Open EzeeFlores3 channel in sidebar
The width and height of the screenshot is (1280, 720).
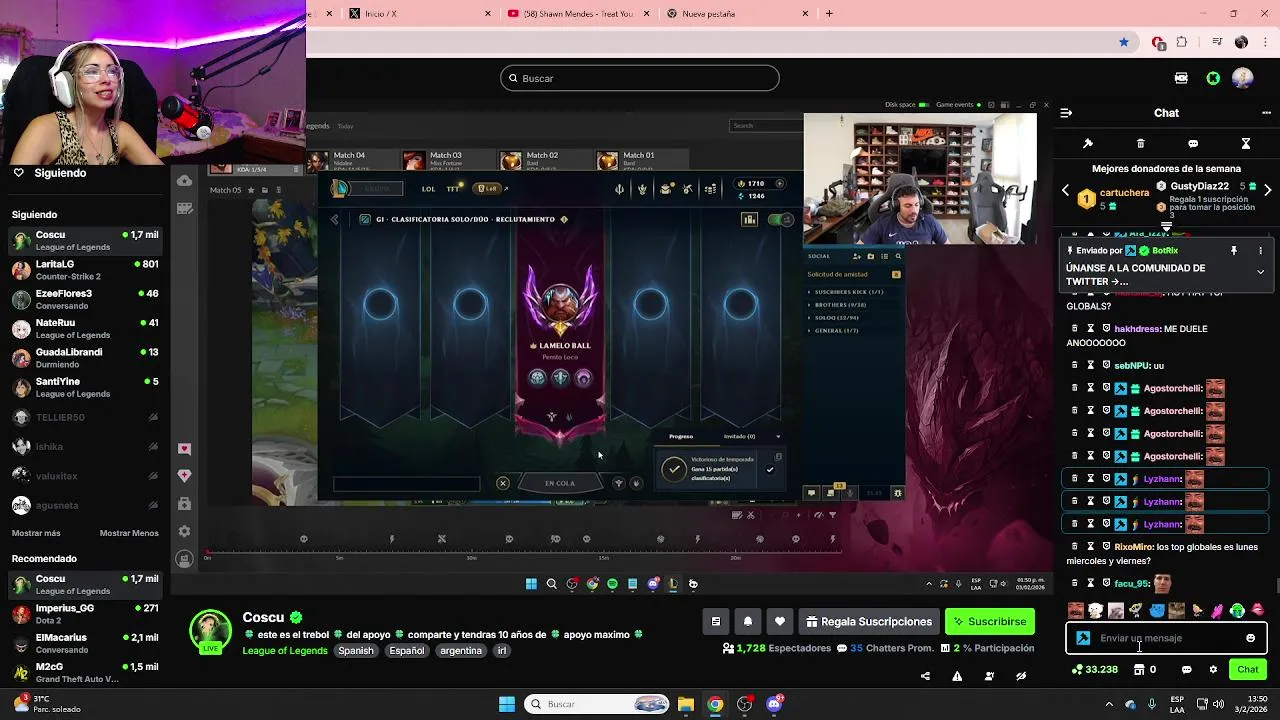click(85, 300)
